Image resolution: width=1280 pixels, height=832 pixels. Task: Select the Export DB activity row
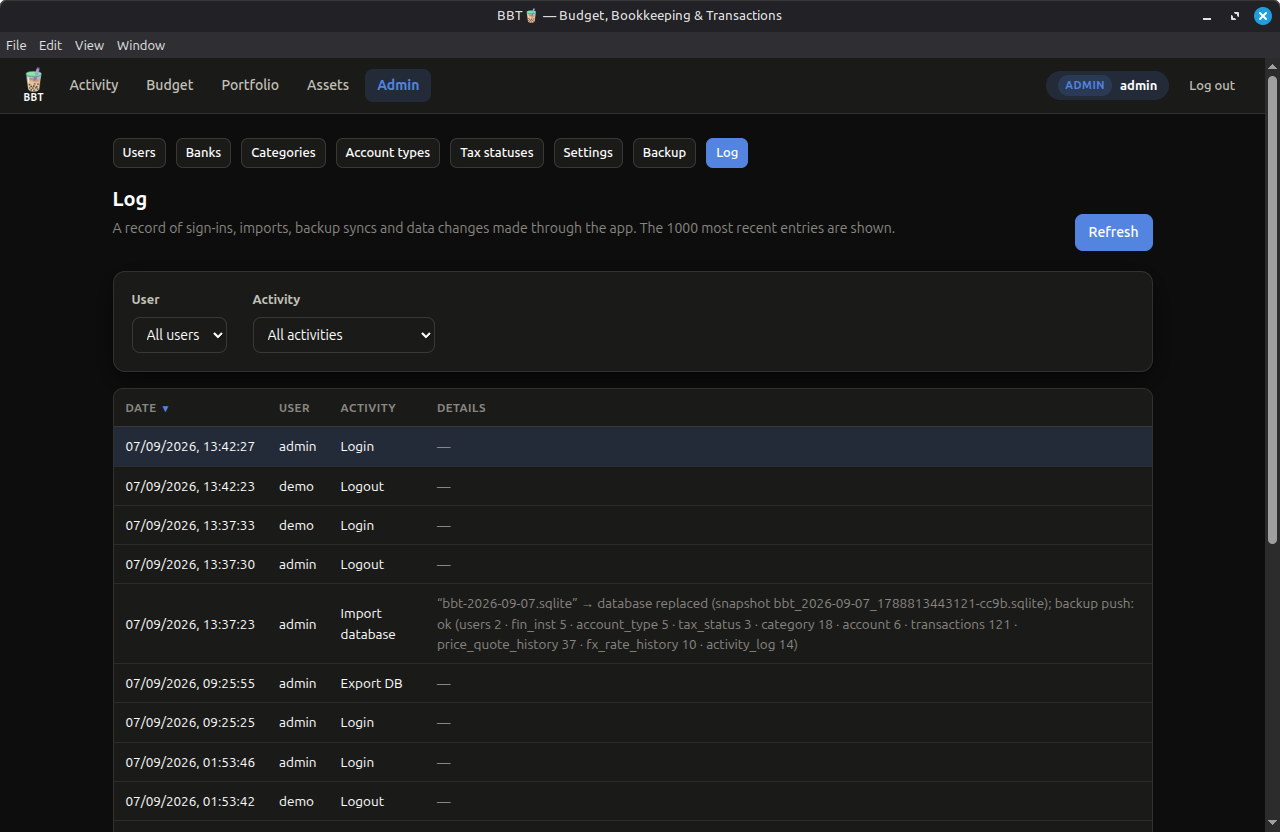632,683
